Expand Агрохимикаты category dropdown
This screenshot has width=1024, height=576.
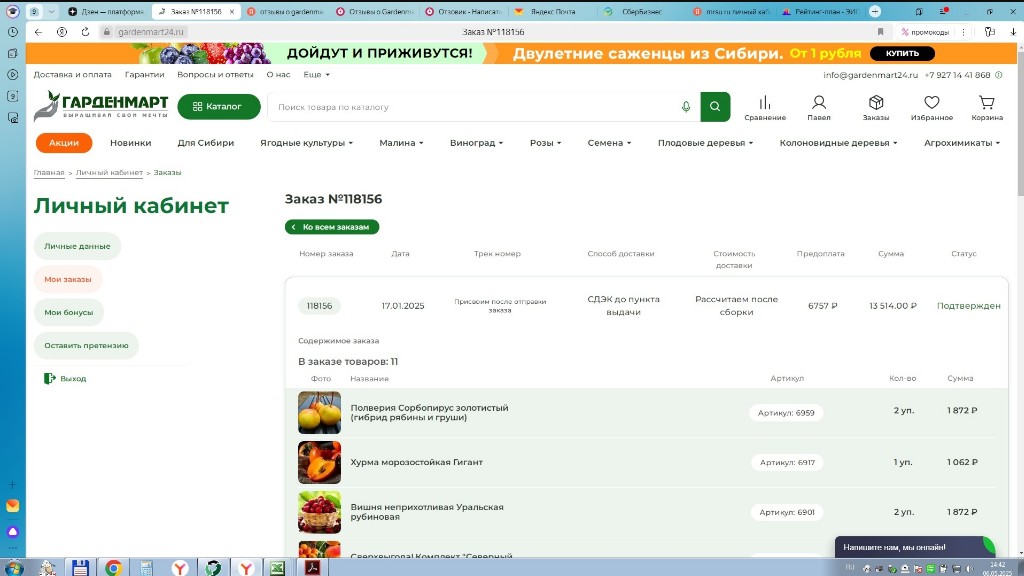(962, 142)
